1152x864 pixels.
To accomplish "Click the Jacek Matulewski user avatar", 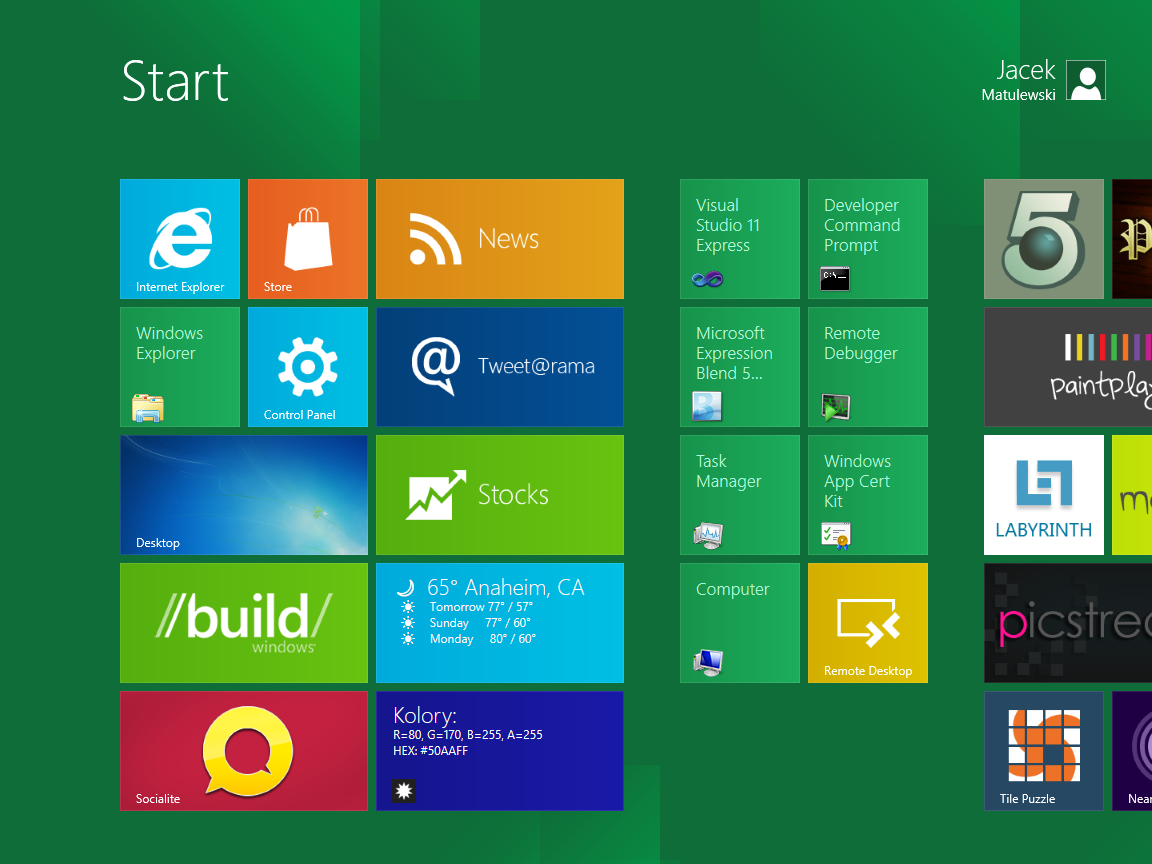I will point(1085,81).
